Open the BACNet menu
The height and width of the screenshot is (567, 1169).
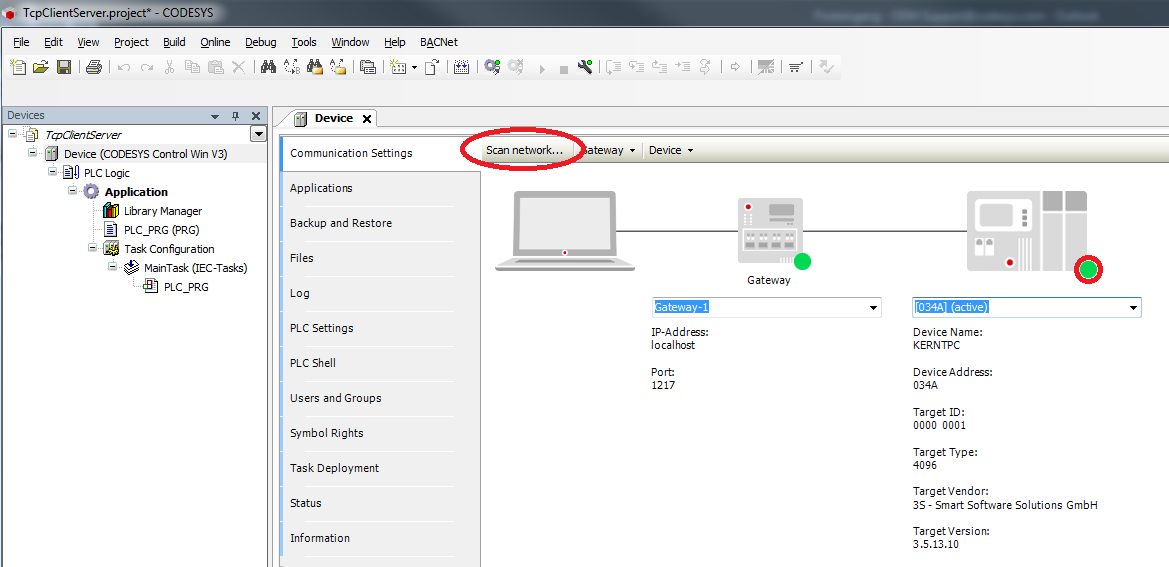click(x=438, y=42)
